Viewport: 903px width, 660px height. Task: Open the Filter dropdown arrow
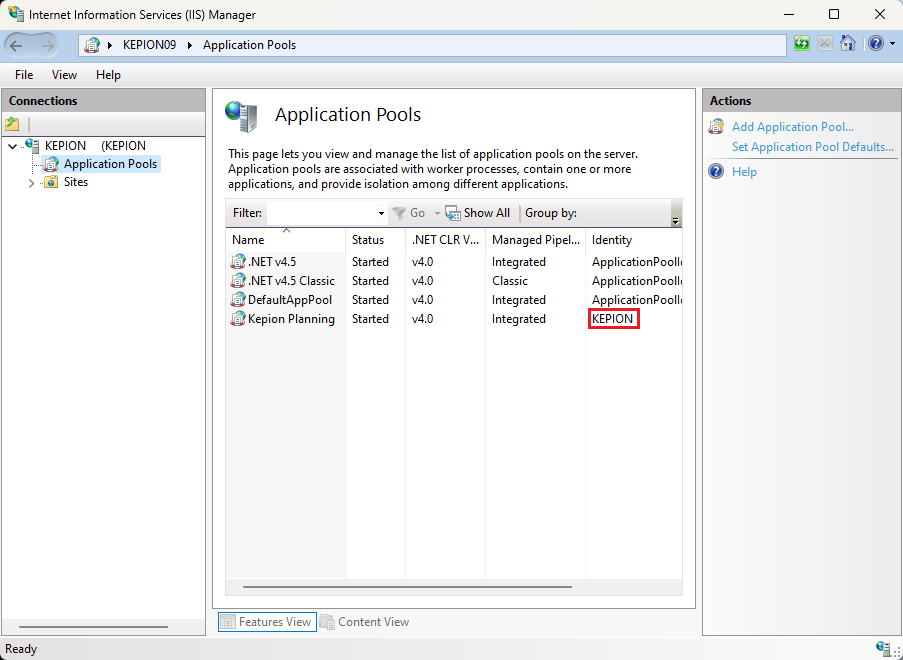pos(381,214)
